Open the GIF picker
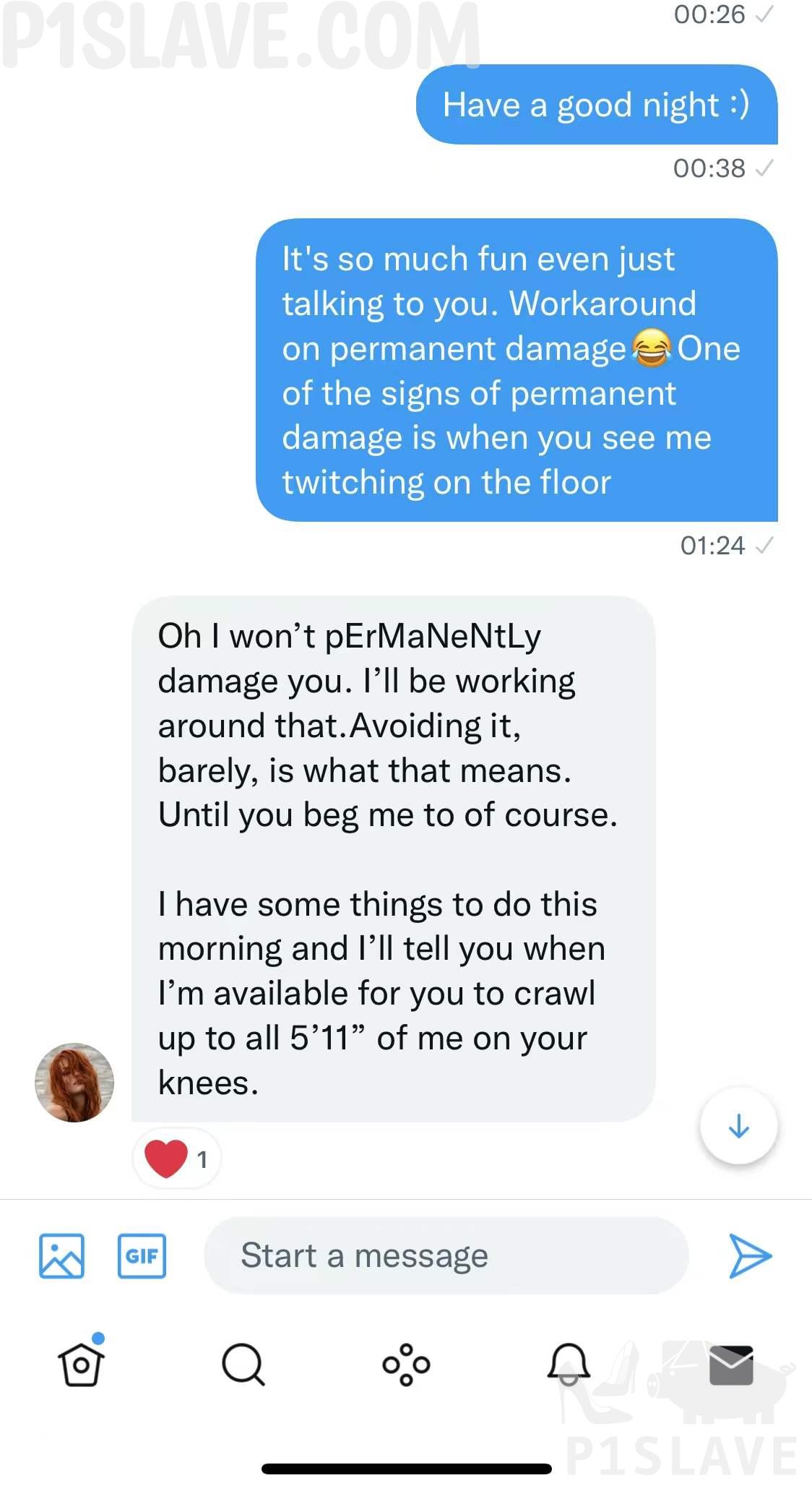The image size is (812, 1491). click(x=142, y=1256)
